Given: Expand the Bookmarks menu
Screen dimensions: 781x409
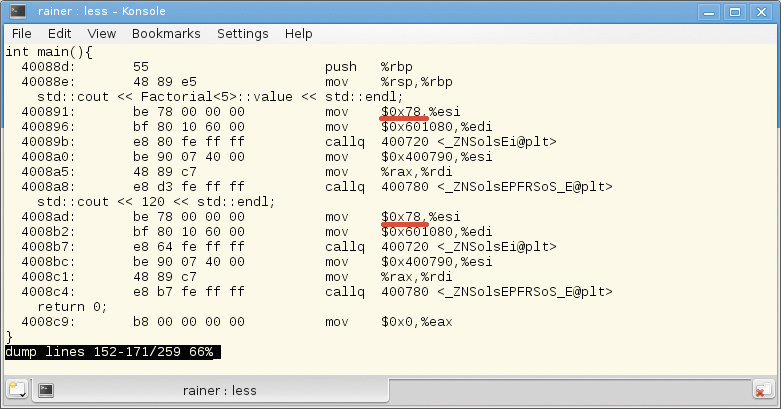Looking at the screenshot, I should (x=166, y=34).
